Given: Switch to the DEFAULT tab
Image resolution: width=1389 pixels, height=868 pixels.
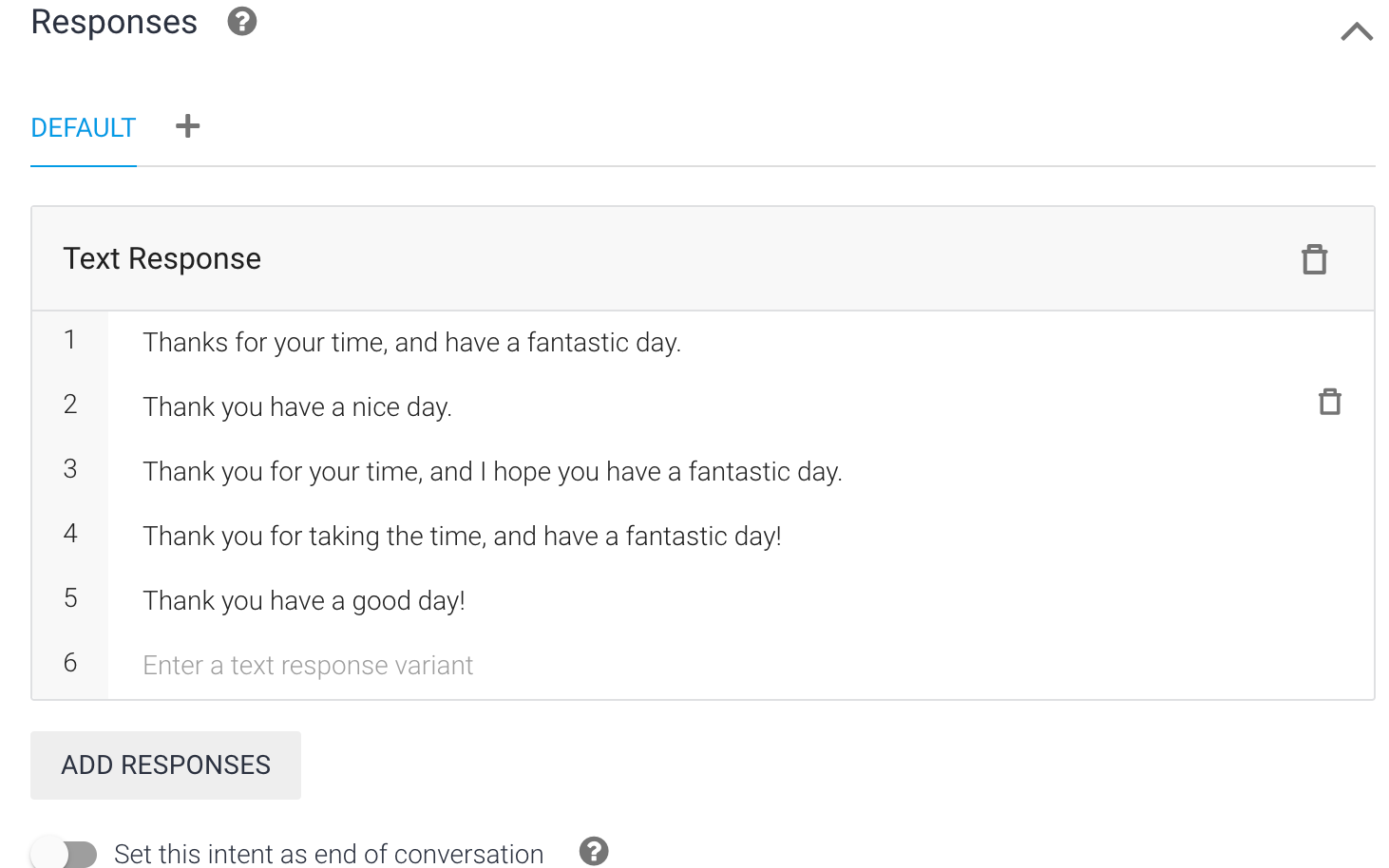Looking at the screenshot, I should click(x=84, y=128).
